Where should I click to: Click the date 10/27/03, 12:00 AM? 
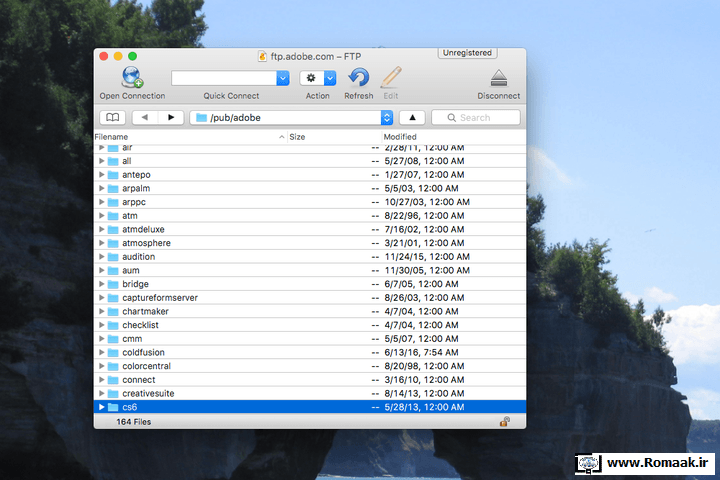pos(427,202)
